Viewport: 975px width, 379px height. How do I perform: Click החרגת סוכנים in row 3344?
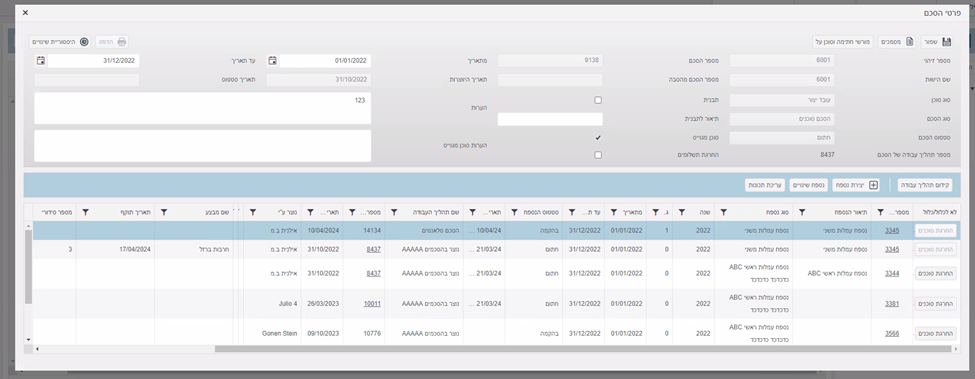click(935, 273)
